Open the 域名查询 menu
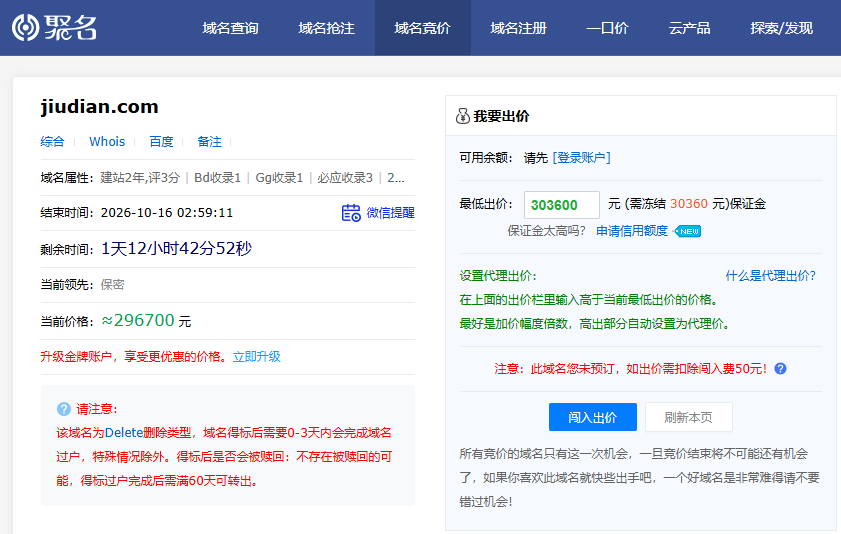The height and width of the screenshot is (534, 841). [230, 28]
